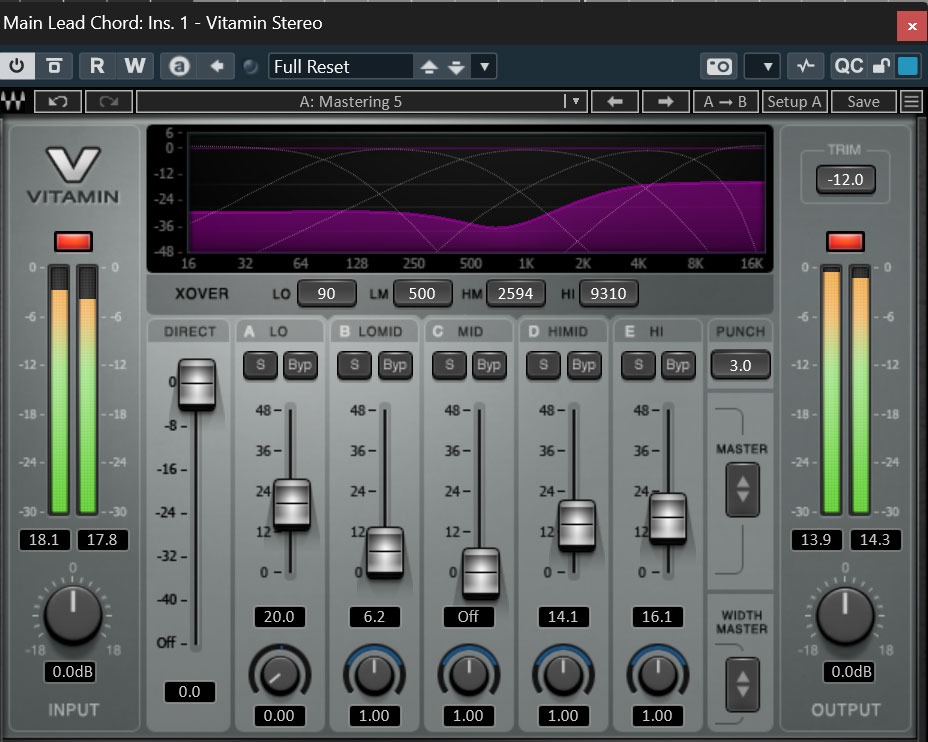Click the plugin power/activate button
928x742 pixels.
coord(17,67)
